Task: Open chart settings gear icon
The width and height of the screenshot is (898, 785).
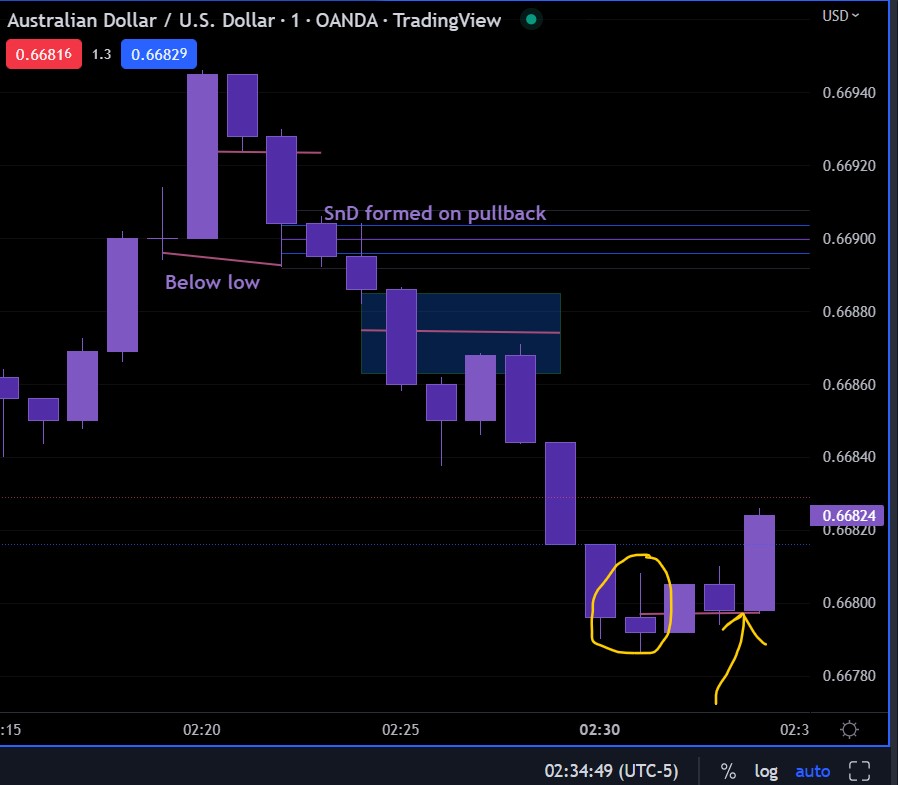Action: click(849, 729)
